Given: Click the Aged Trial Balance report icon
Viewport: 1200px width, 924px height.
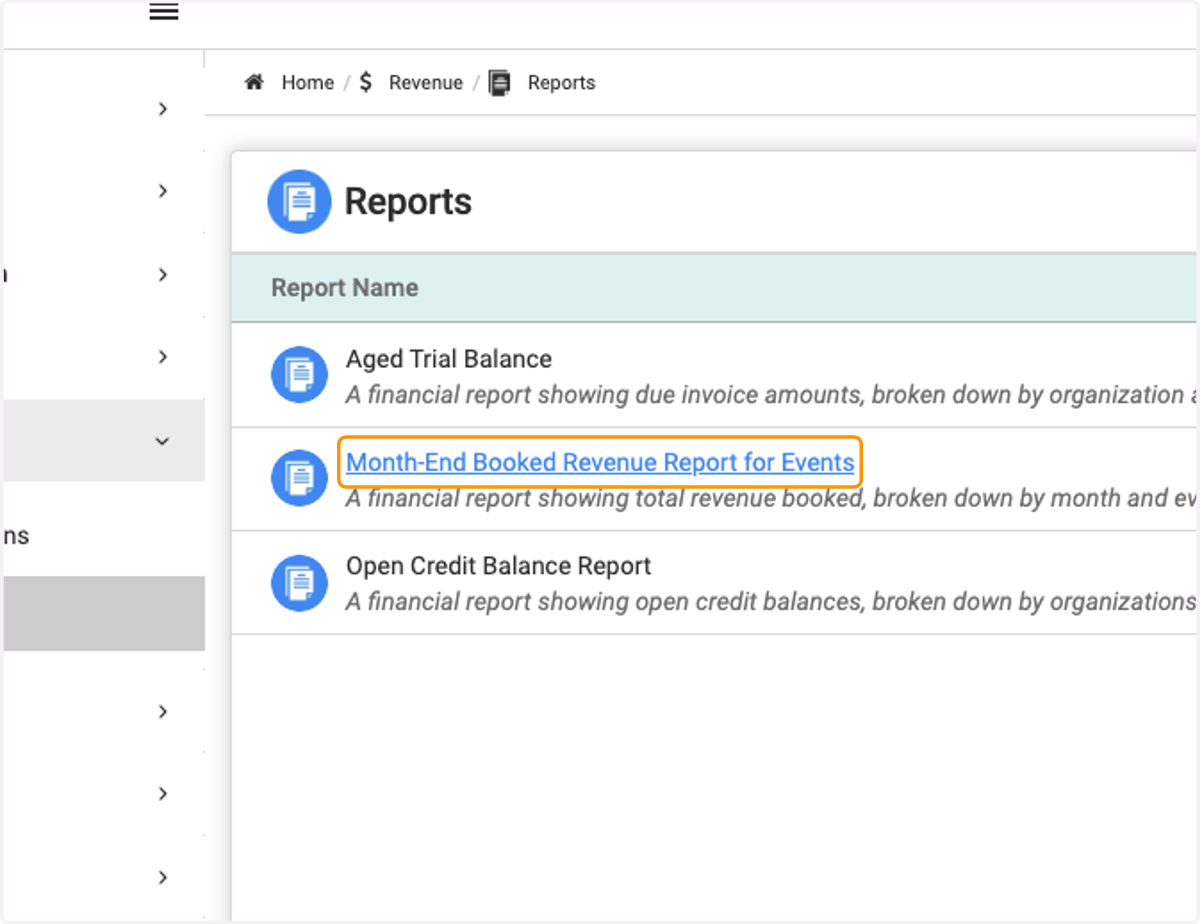Looking at the screenshot, I should (x=299, y=374).
